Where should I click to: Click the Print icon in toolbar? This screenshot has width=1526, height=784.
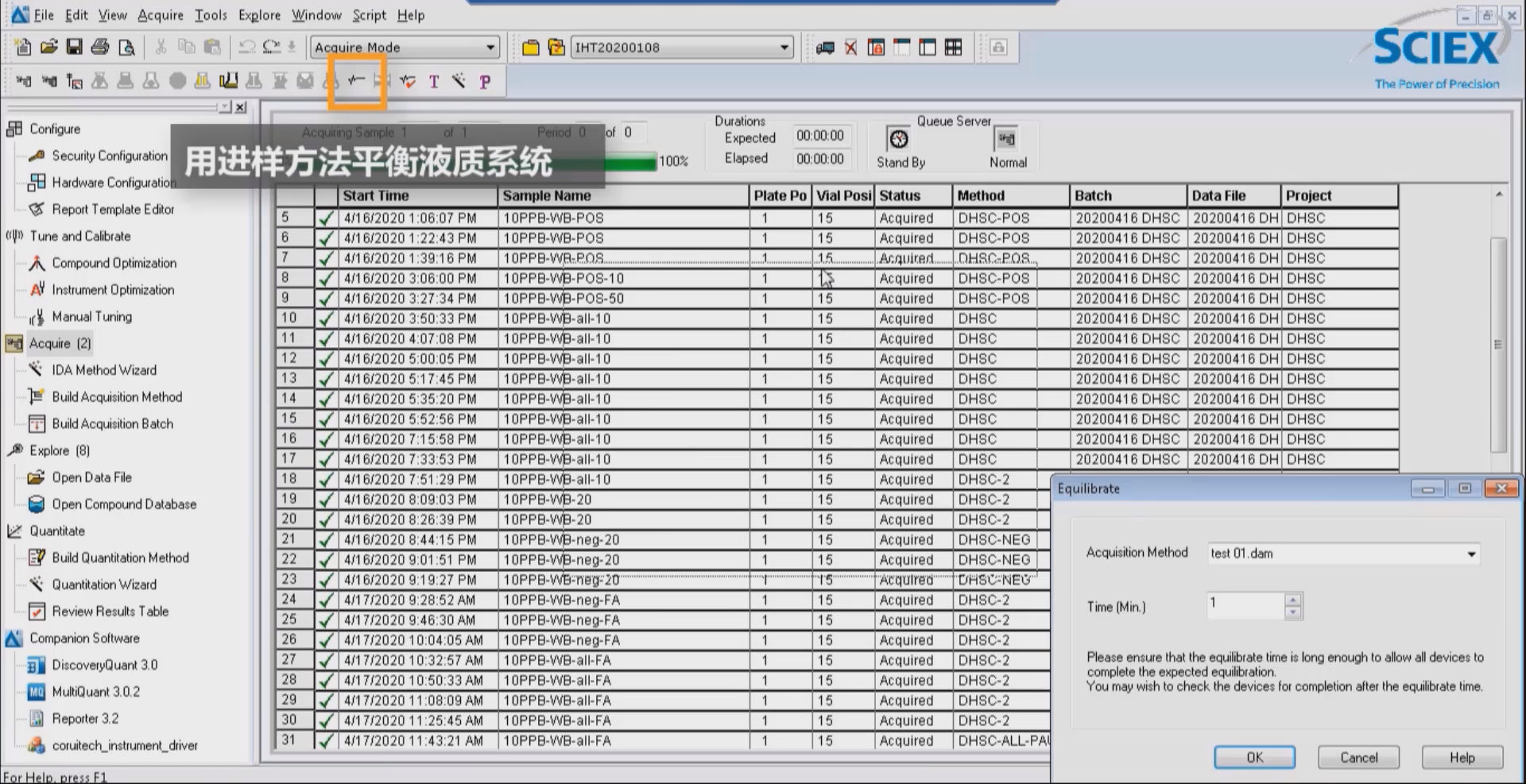[x=100, y=48]
